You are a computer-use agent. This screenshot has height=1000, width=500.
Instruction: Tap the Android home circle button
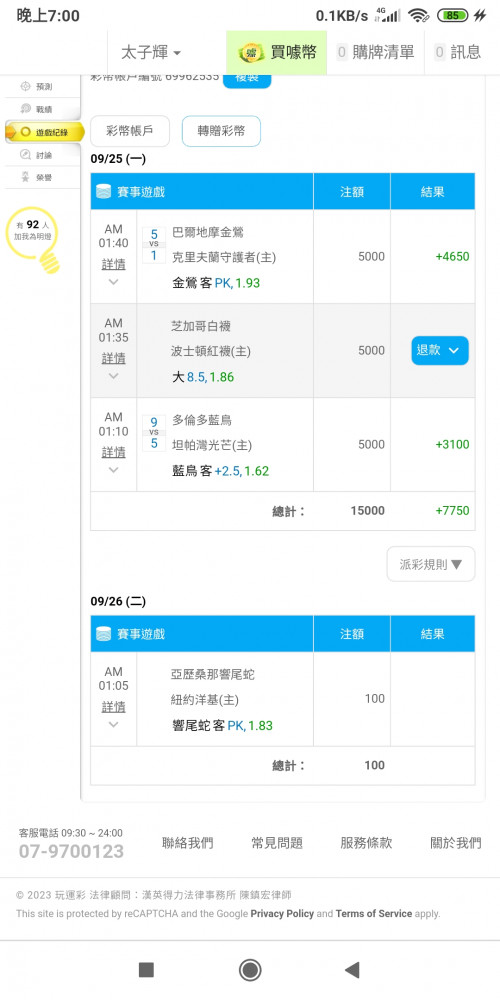click(x=250, y=970)
